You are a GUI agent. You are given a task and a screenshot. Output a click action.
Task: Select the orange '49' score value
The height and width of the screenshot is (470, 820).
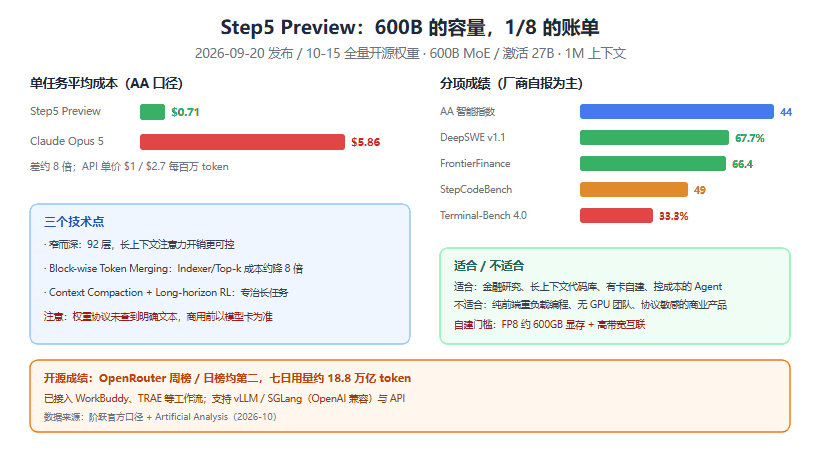pyautogui.click(x=700, y=190)
